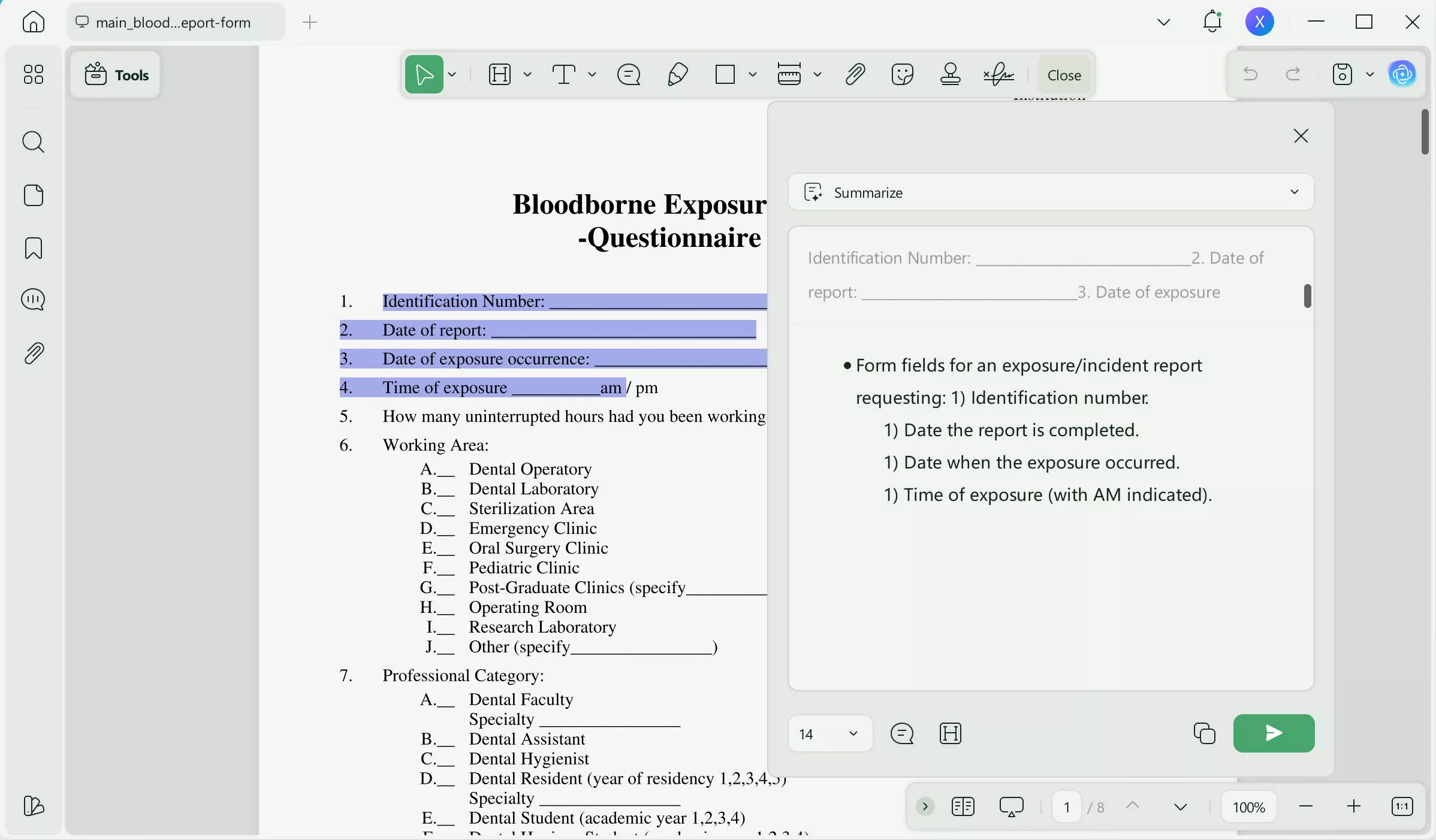
Task: Open the Comment annotation tool
Action: point(628,74)
